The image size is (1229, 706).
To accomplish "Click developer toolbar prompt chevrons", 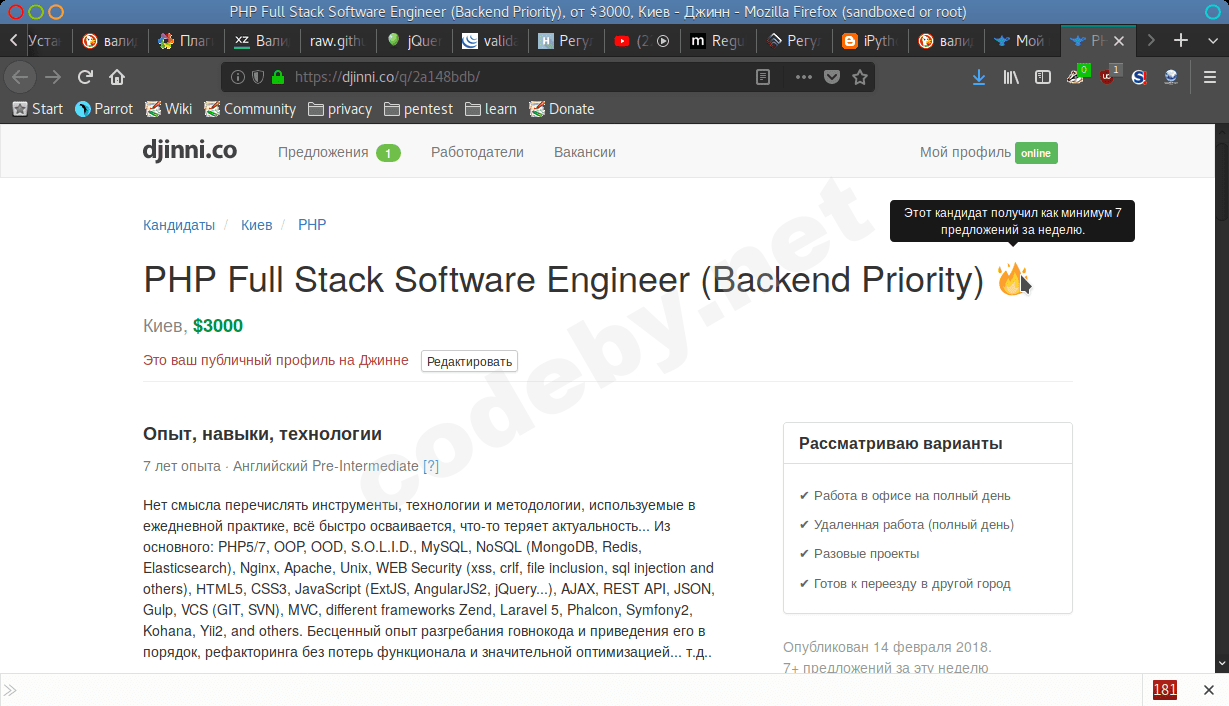I will (10, 690).
